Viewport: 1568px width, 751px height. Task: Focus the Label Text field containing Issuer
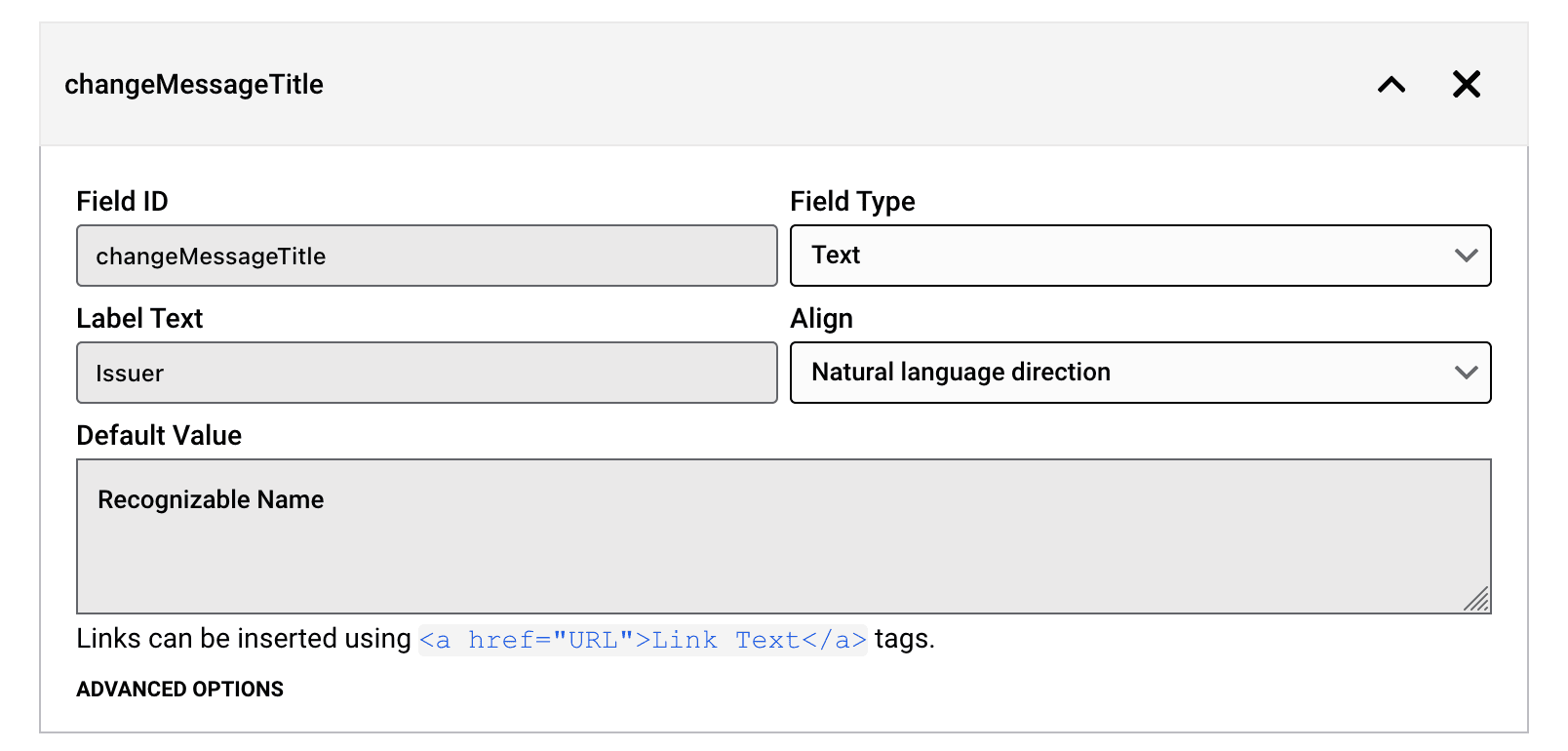click(426, 373)
